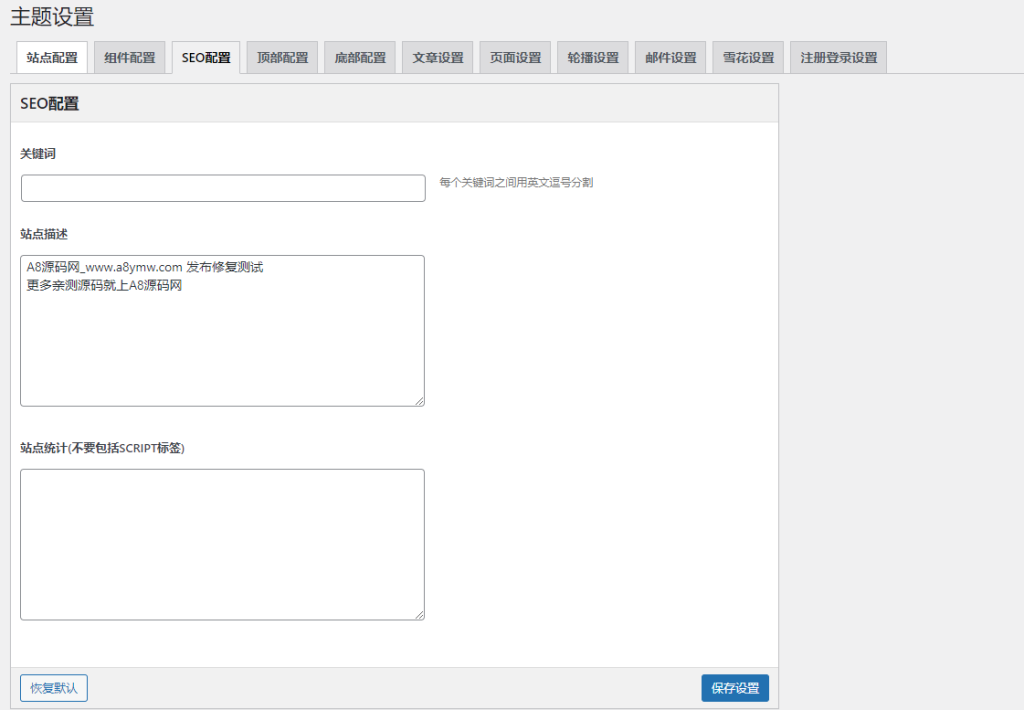The height and width of the screenshot is (710, 1024).
Task: Switch to the 站点配置 tab
Action: (52, 57)
